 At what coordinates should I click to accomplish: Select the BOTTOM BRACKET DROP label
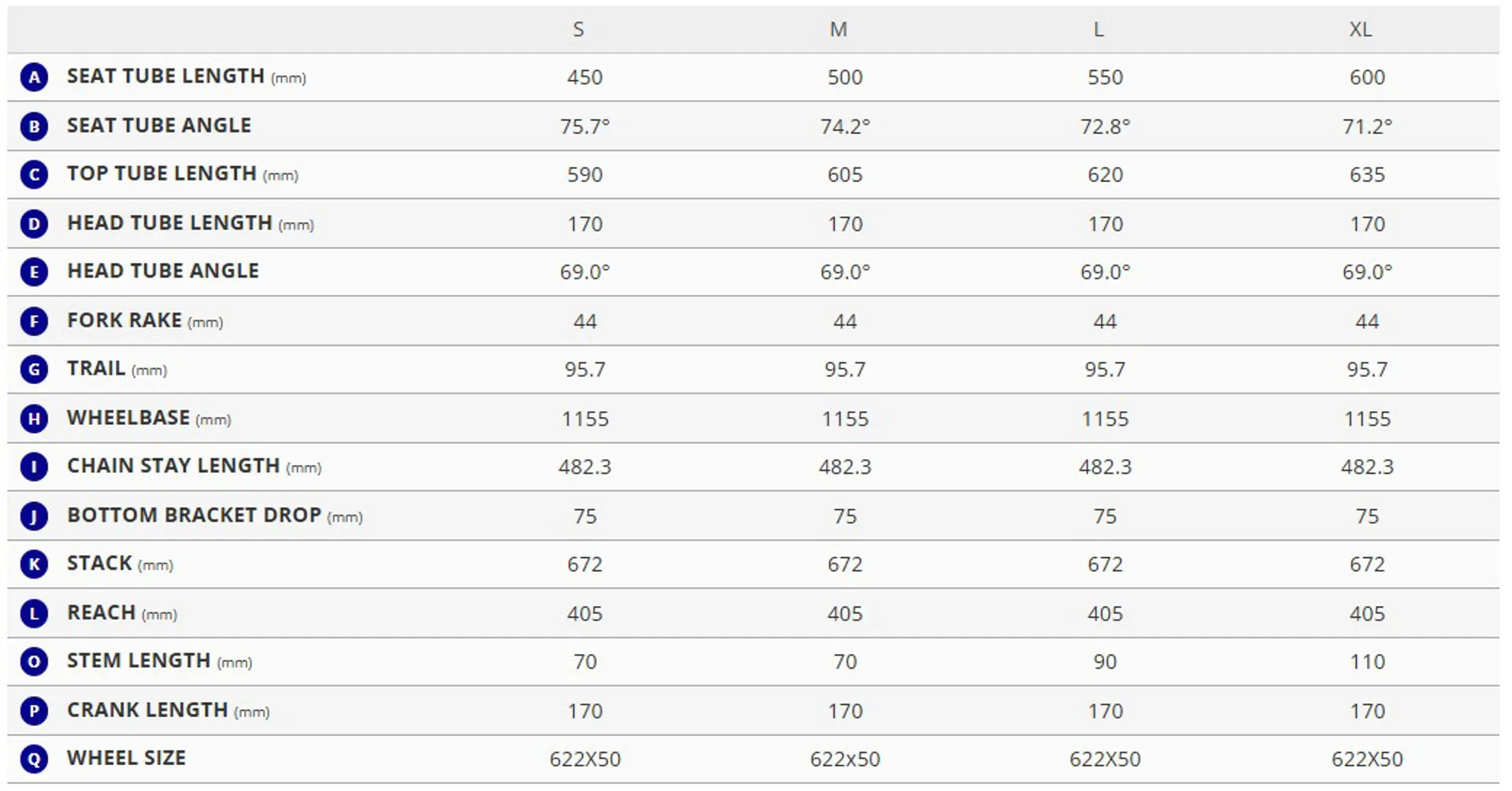tap(194, 516)
